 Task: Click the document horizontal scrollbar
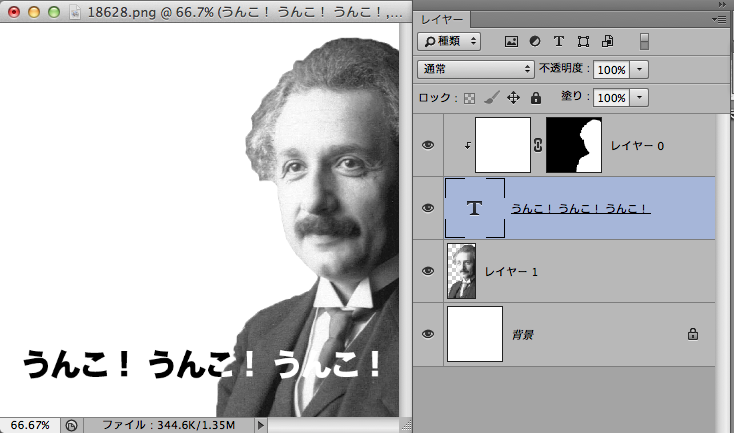334,425
